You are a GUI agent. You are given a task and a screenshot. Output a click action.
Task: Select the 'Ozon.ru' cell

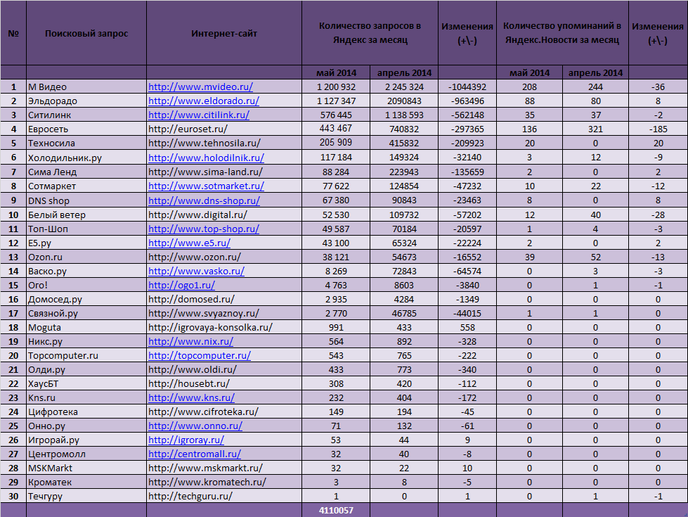86,257
